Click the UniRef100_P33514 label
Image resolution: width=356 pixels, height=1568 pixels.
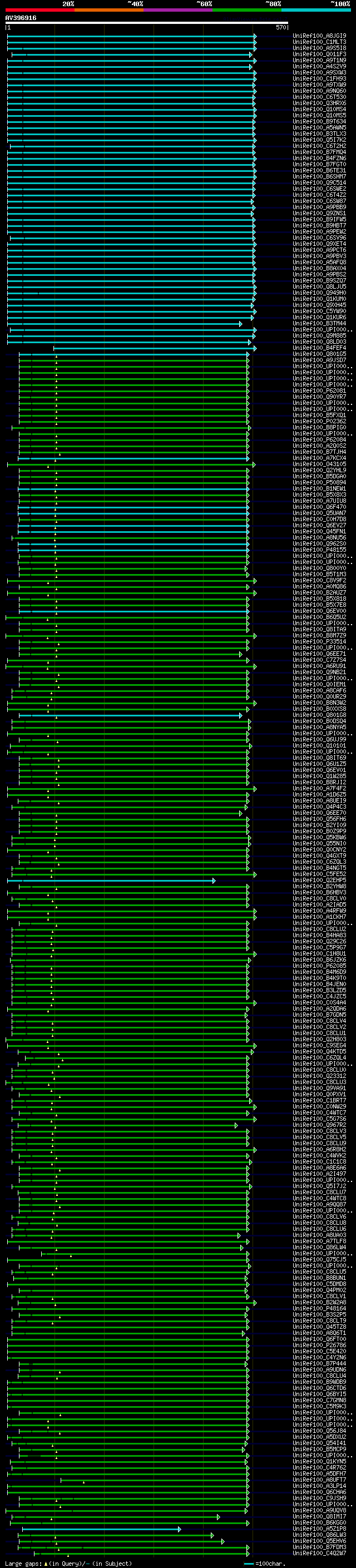pyautogui.click(x=319, y=641)
